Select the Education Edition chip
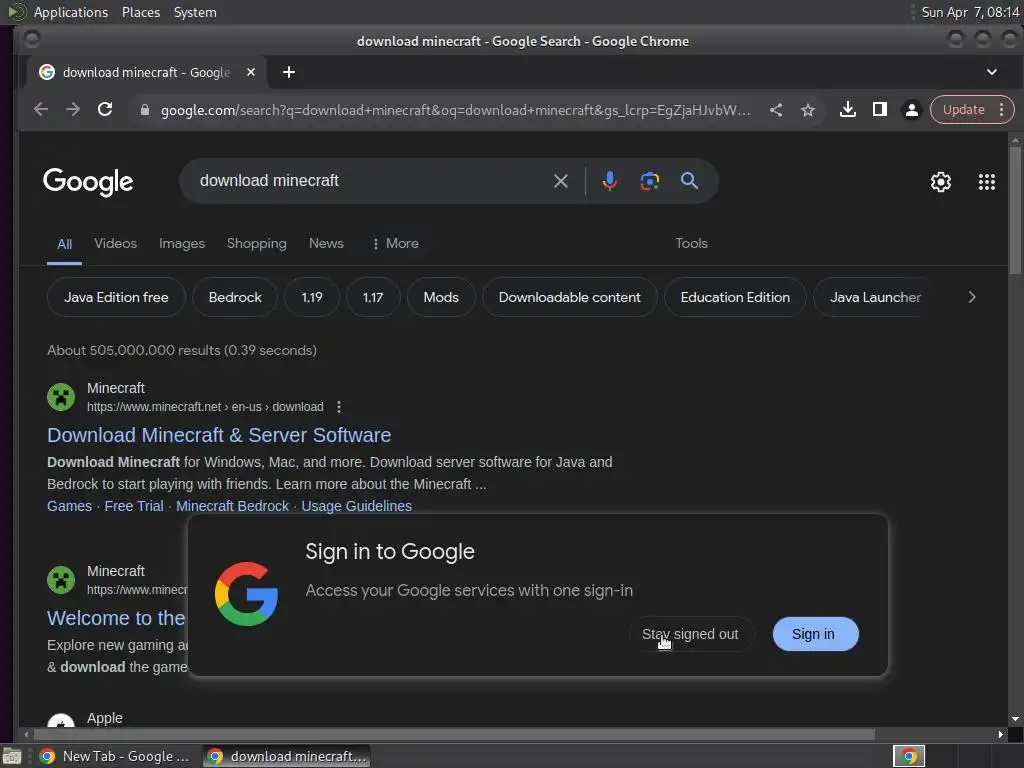The height and width of the screenshot is (768, 1024). pyautogui.click(x=735, y=297)
